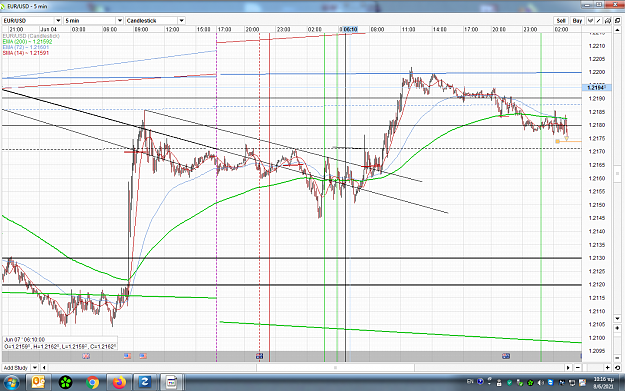Click the EN language indicator in tray

tap(470, 381)
